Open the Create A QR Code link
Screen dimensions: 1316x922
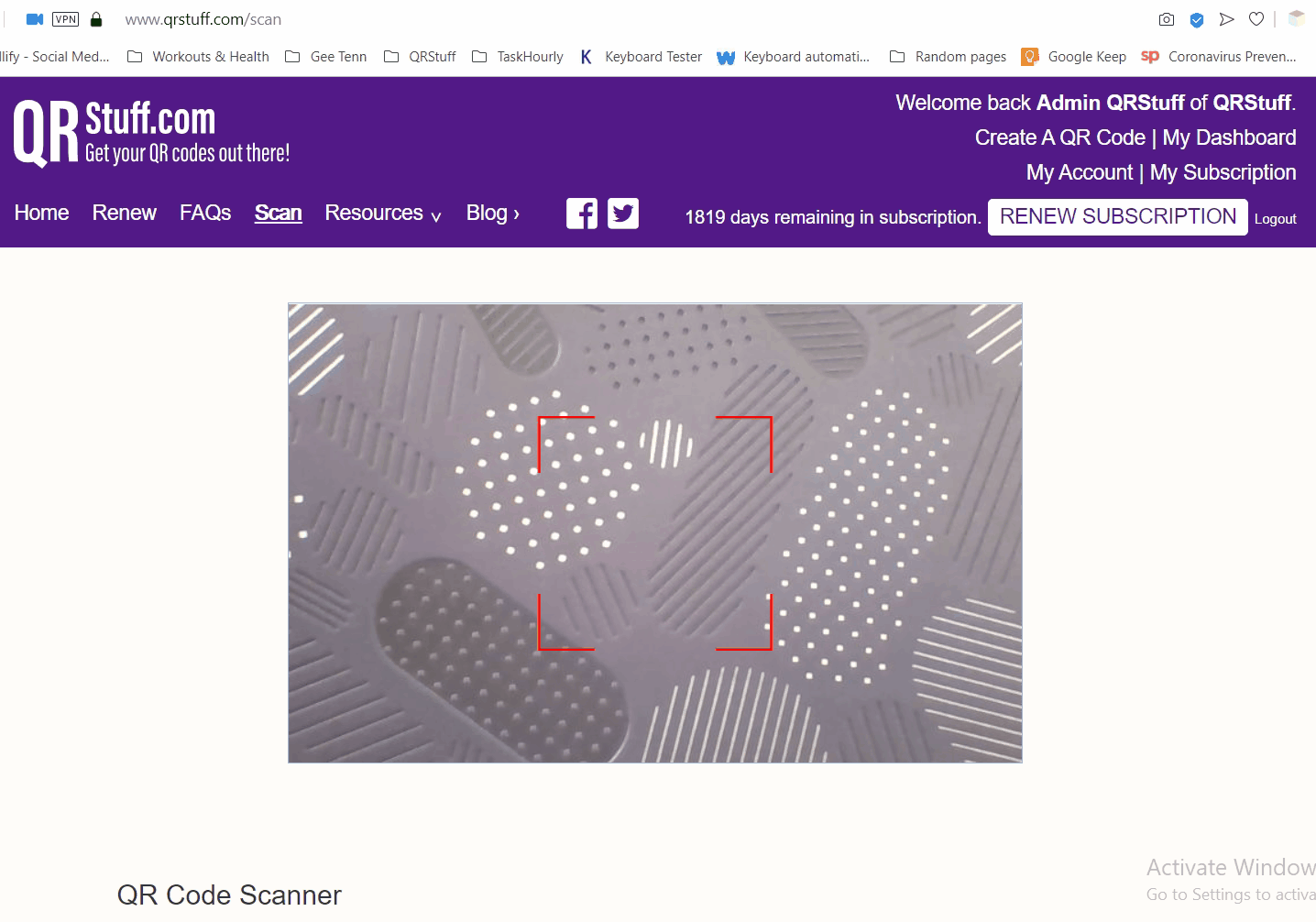pyautogui.click(x=1060, y=137)
